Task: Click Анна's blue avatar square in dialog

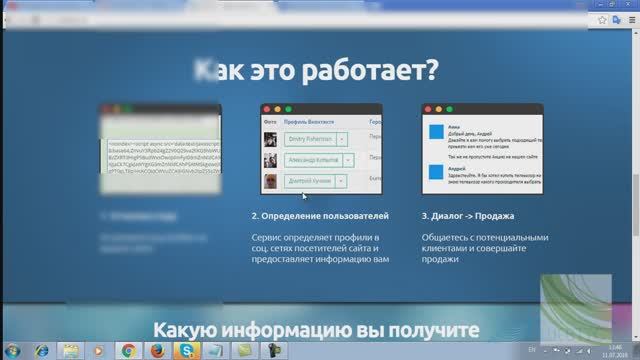Action: click(x=436, y=132)
